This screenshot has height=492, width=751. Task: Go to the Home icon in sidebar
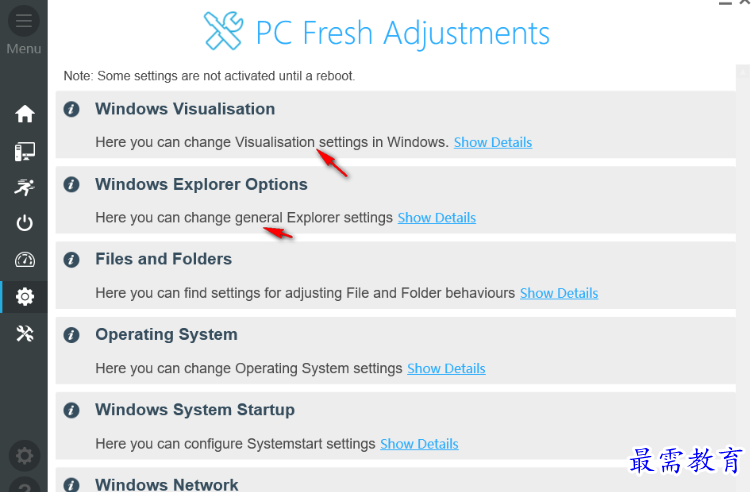pos(24,114)
